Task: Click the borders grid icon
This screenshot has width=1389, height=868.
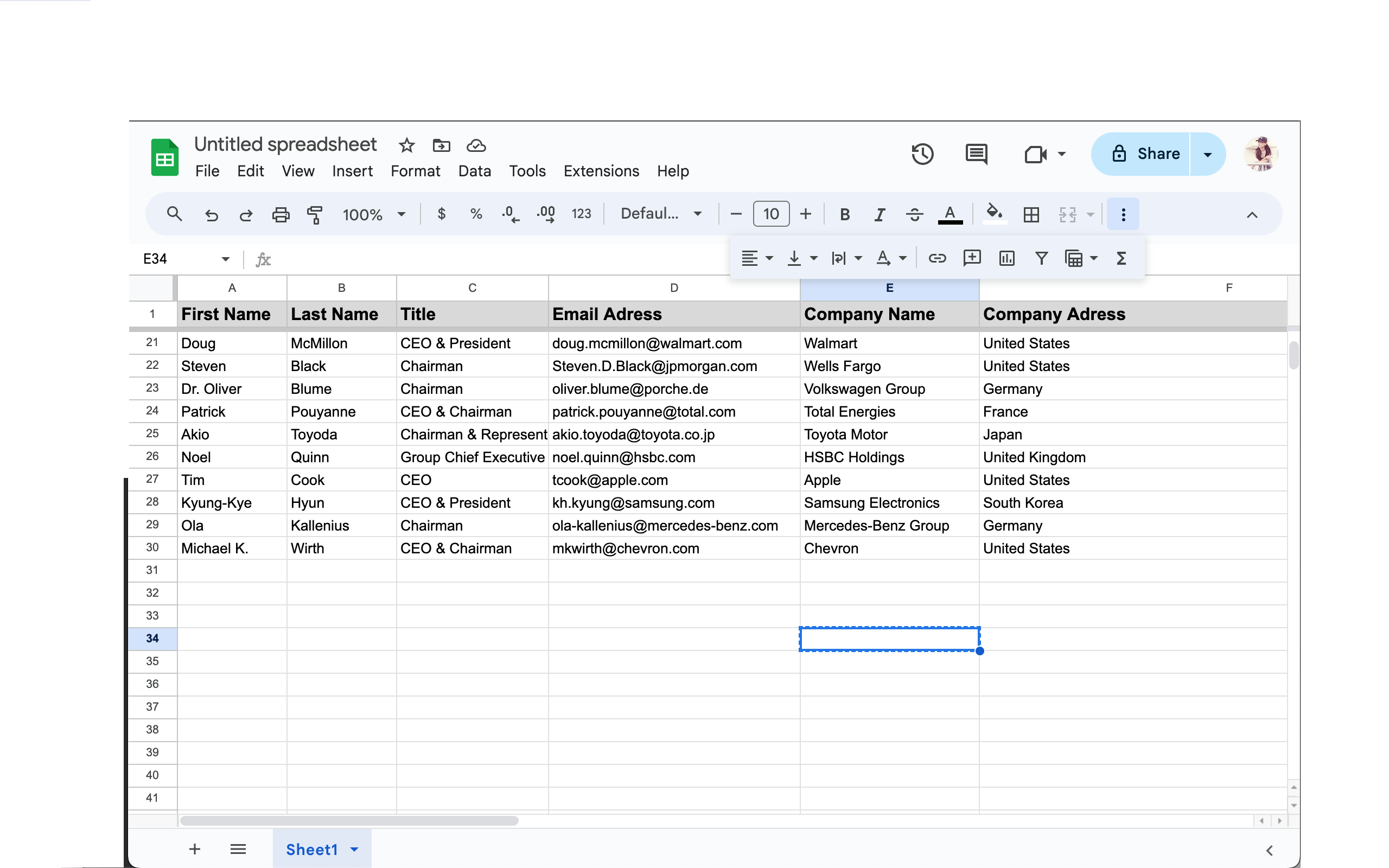Action: coord(1031,215)
